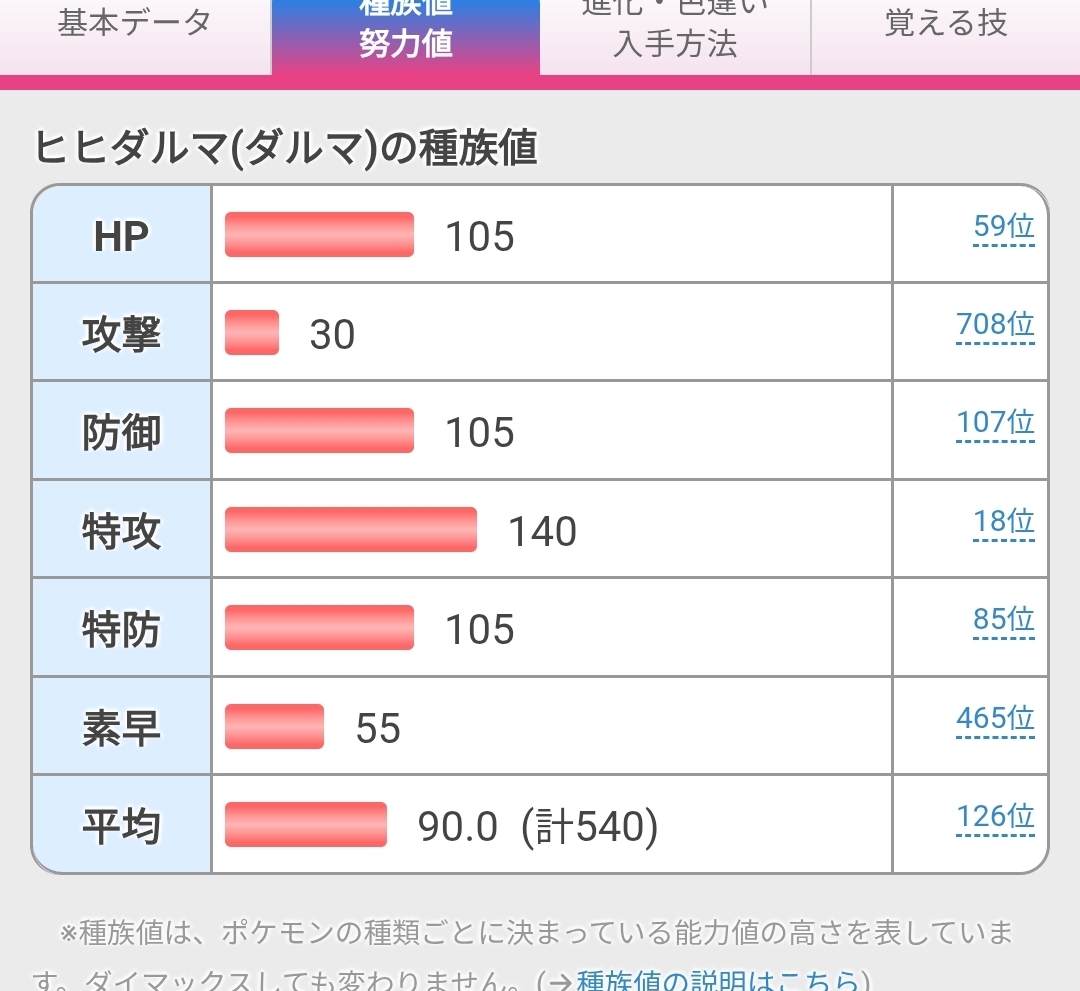The image size is (1080, 991).
Task: Click the 特防 rank link 85位
Action: point(1003,621)
